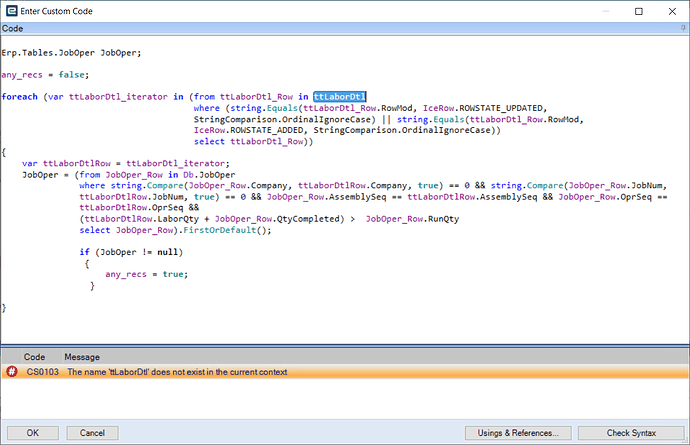
Task: Click IceRow.ROWSTATE_UPDATED in code
Action: (x=484, y=108)
